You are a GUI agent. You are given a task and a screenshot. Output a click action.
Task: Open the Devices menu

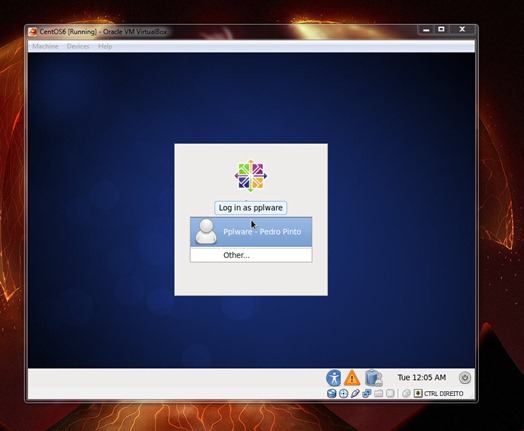[x=78, y=46]
